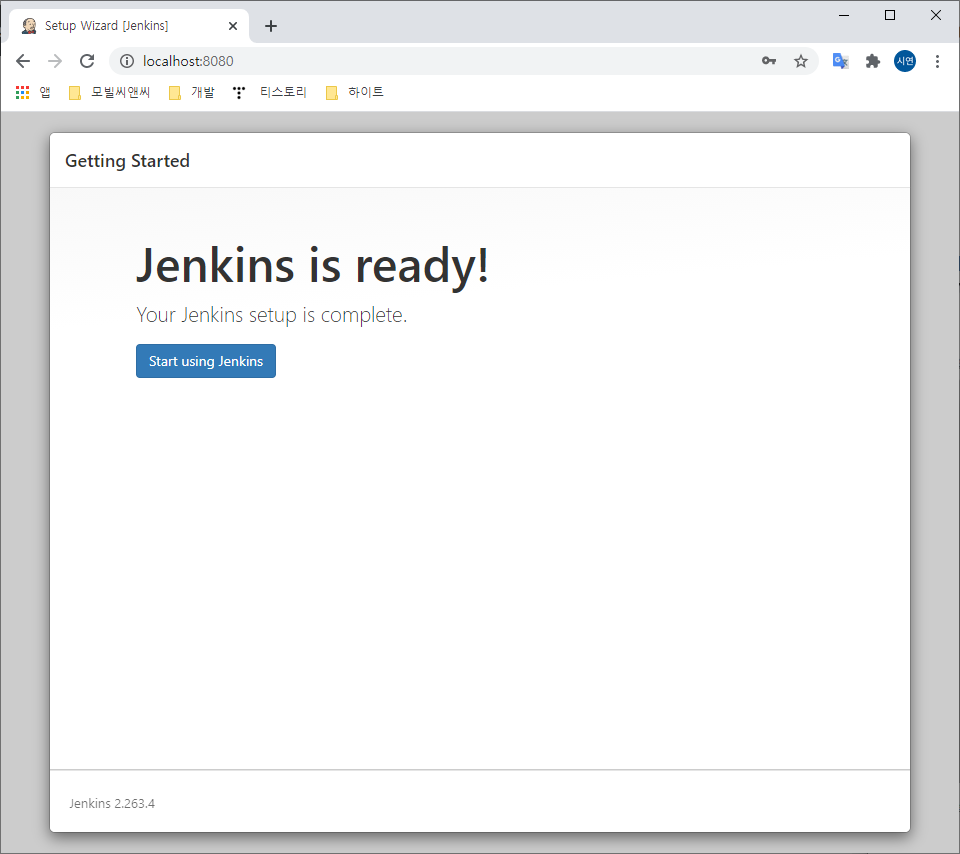This screenshot has width=960, height=854.
Task: Click the browser forward arrow
Action: (x=55, y=61)
